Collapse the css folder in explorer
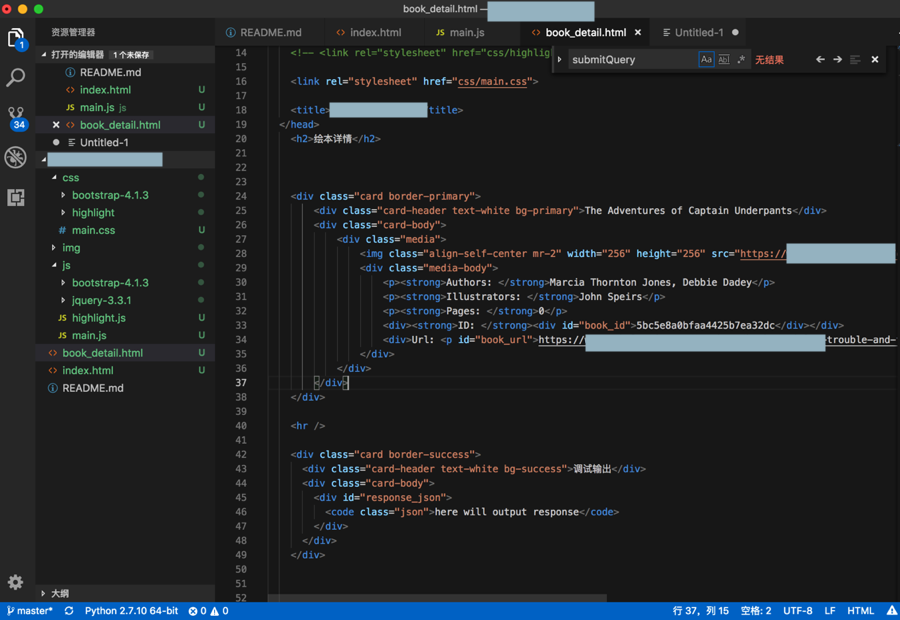Image resolution: width=900 pixels, height=620 pixels. pos(70,178)
